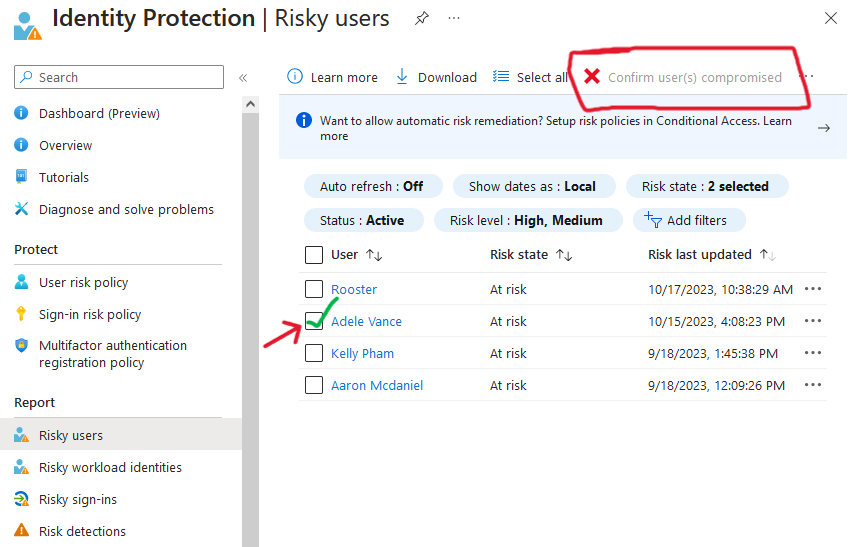Open Aaron Mcdaniel row ellipsis menu

[812, 384]
